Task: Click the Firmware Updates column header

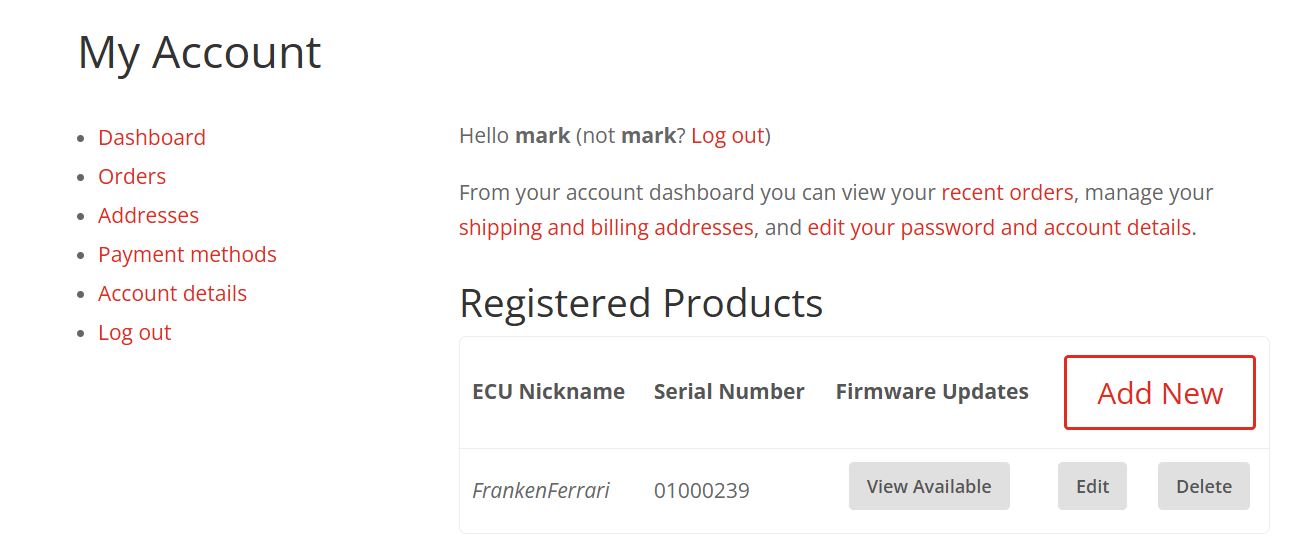Action: coord(932,391)
